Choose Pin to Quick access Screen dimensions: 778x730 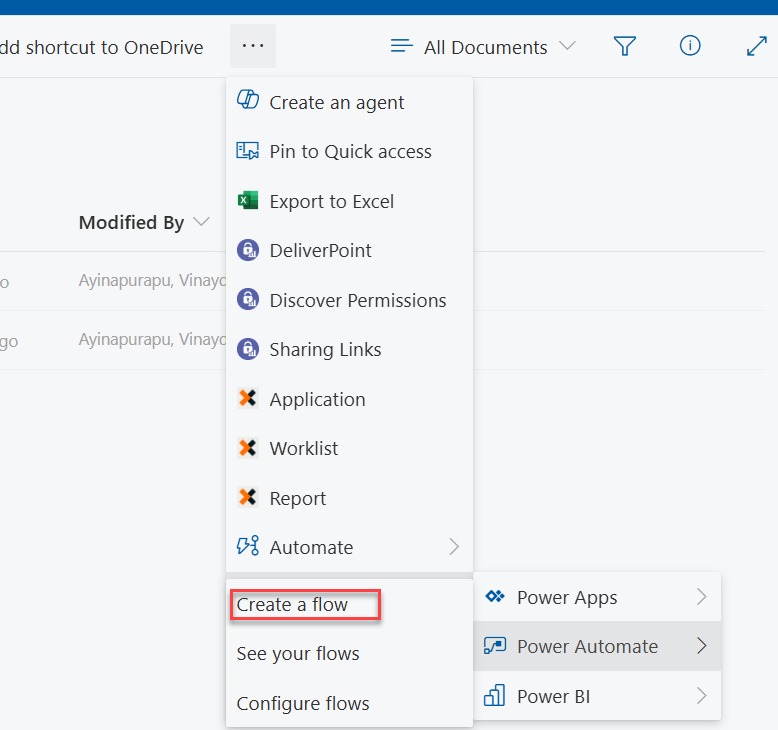pos(350,151)
